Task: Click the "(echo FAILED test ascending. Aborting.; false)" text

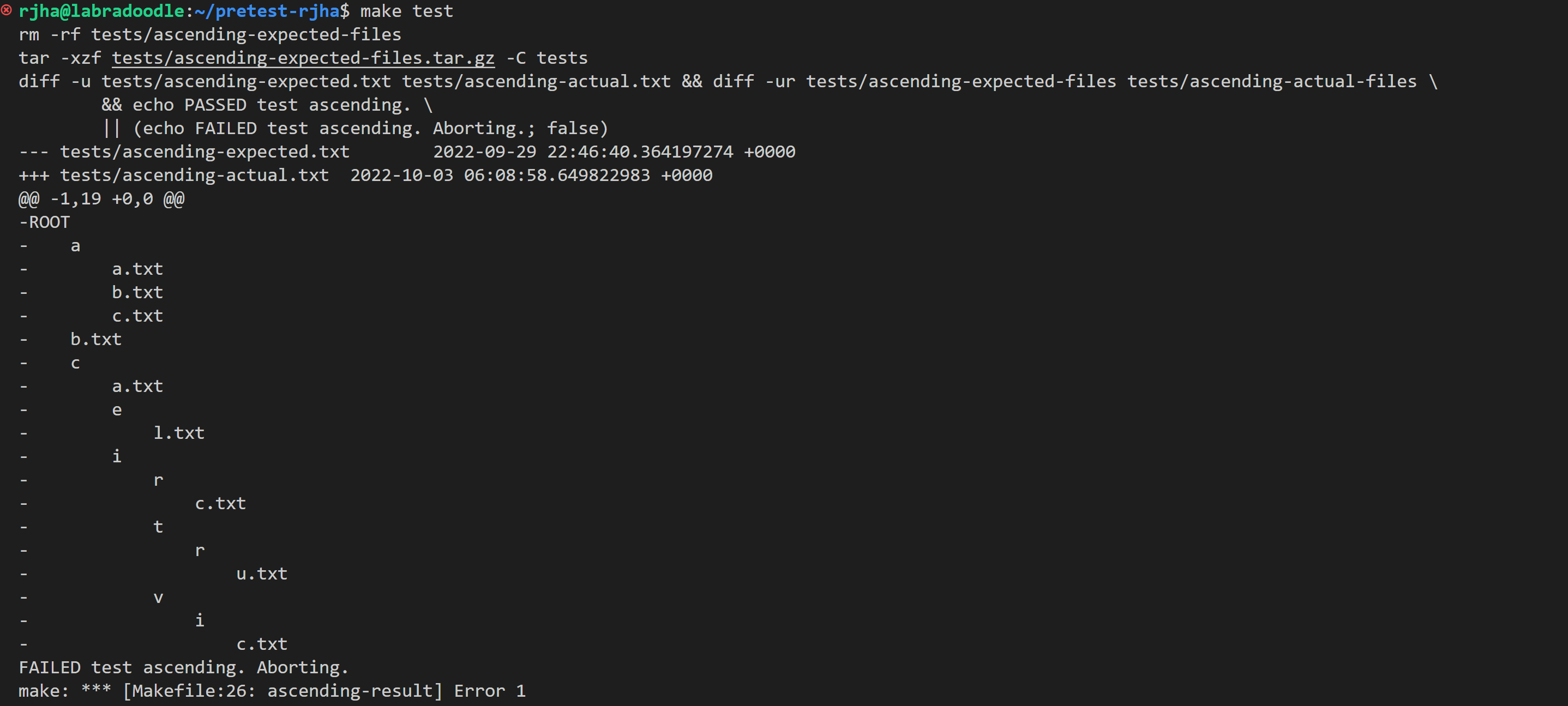Action: 370,129
